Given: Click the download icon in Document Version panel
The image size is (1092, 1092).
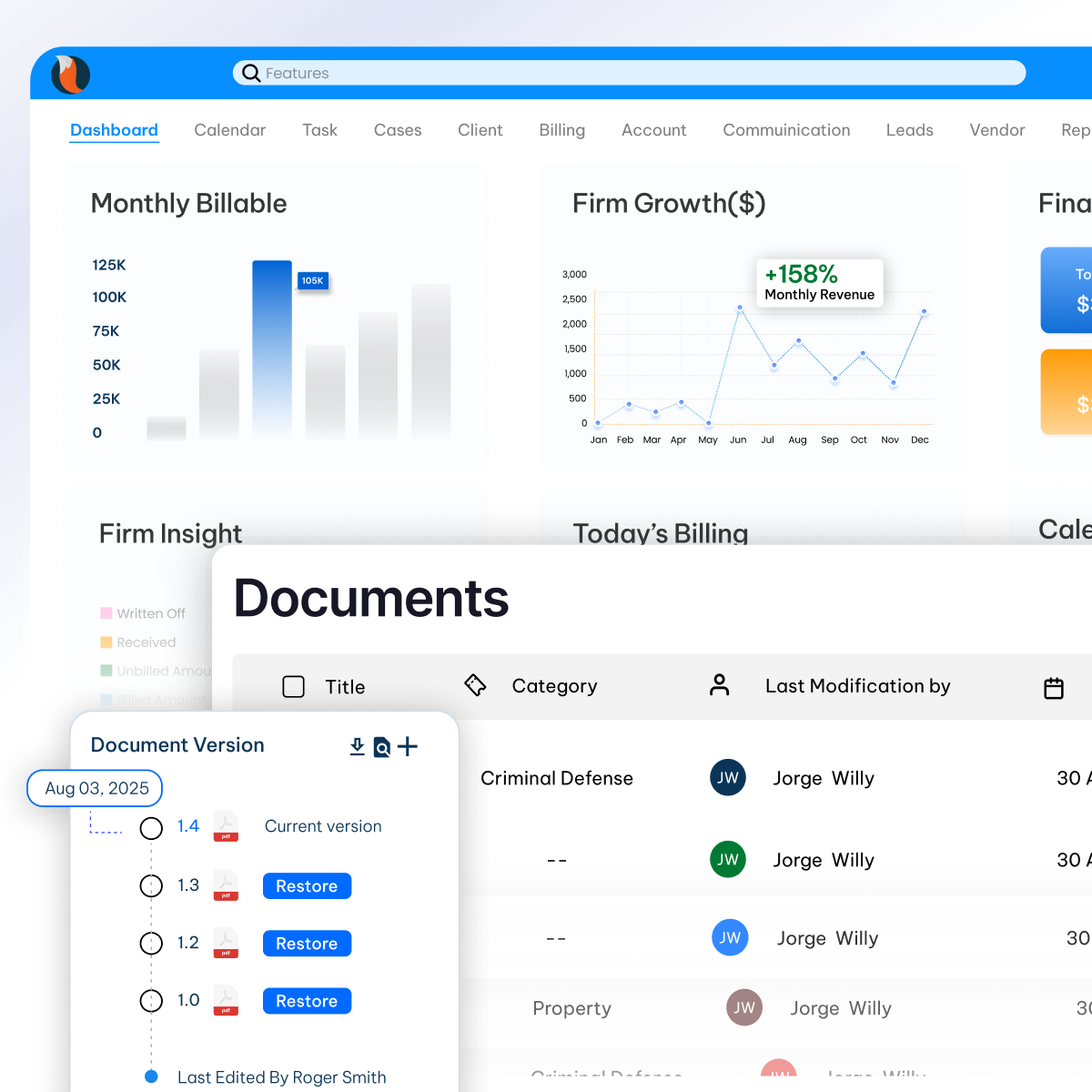Looking at the screenshot, I should pyautogui.click(x=358, y=746).
